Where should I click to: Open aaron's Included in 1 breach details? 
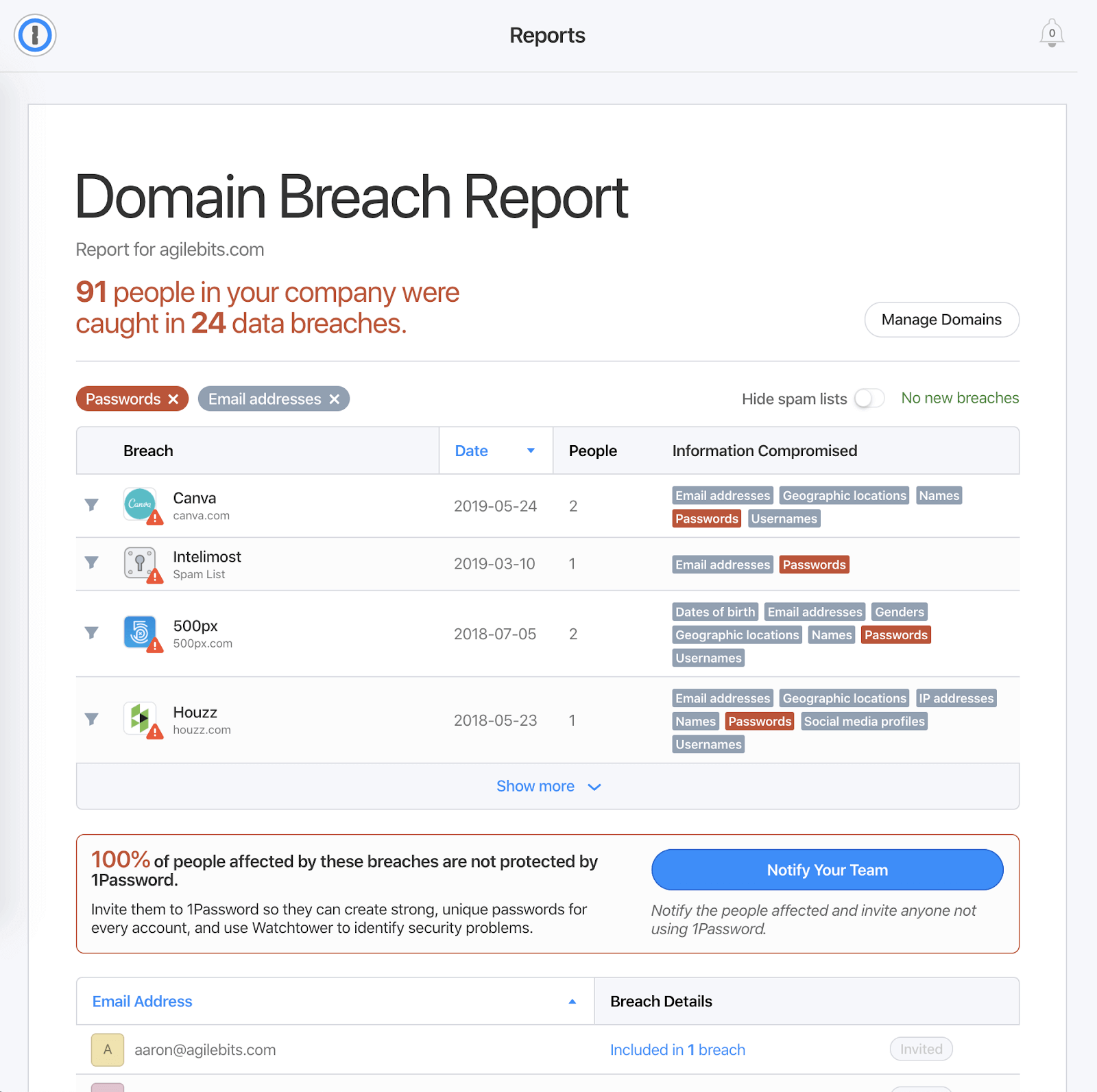click(677, 1049)
